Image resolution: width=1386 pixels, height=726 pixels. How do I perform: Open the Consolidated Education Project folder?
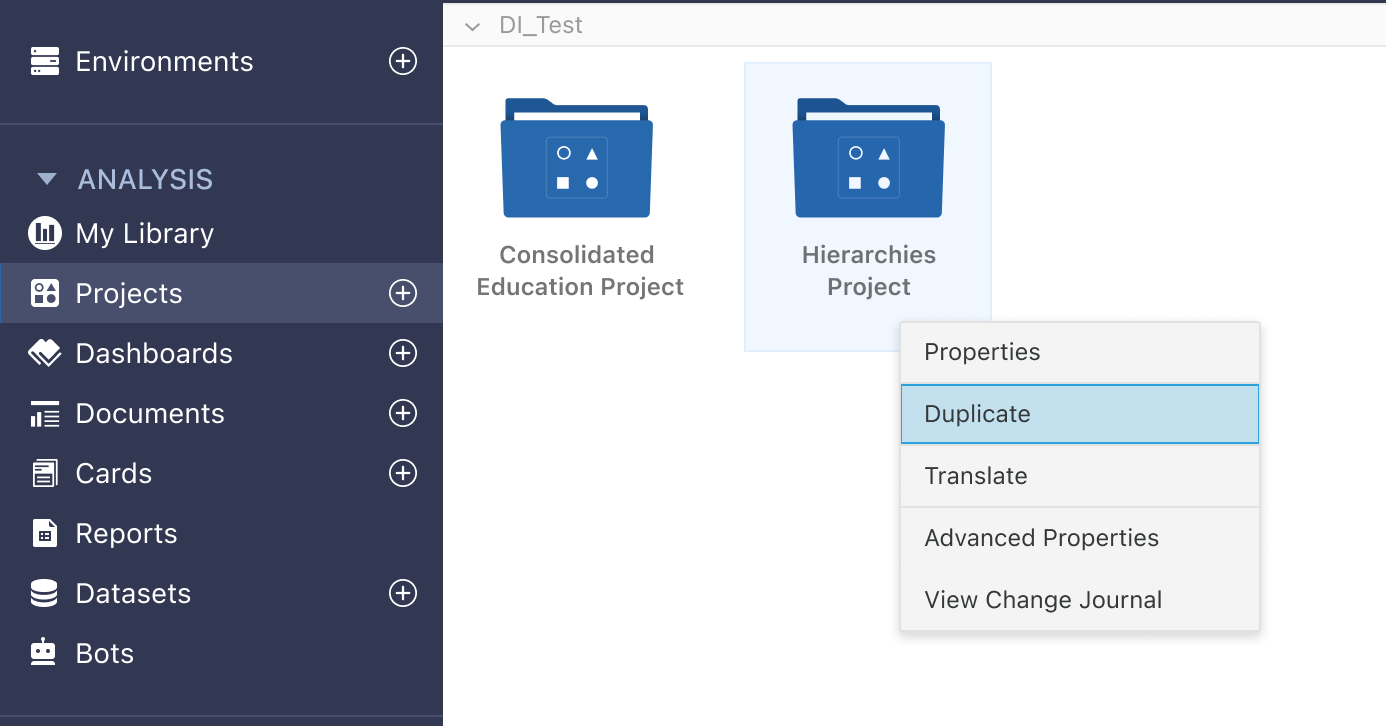click(x=577, y=160)
